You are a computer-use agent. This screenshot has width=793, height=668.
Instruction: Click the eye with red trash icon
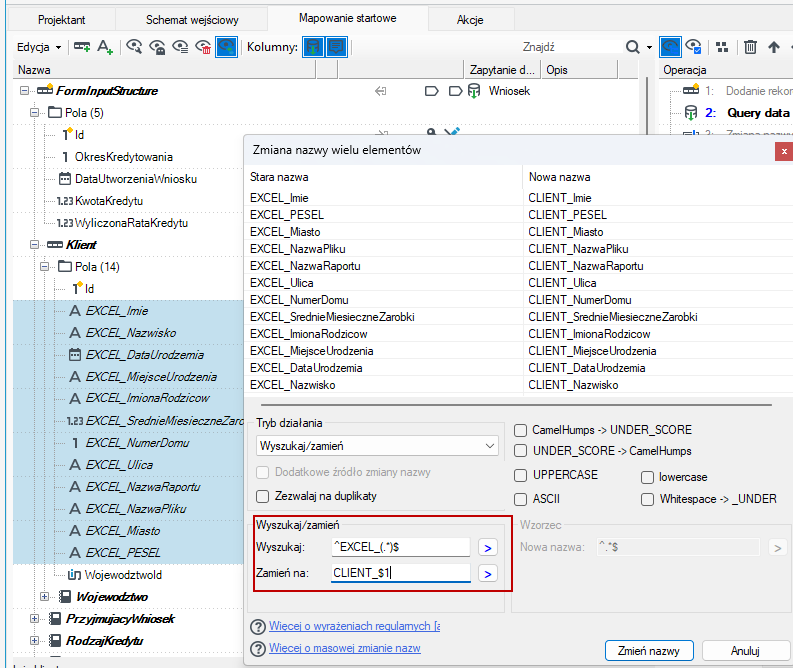point(203,47)
